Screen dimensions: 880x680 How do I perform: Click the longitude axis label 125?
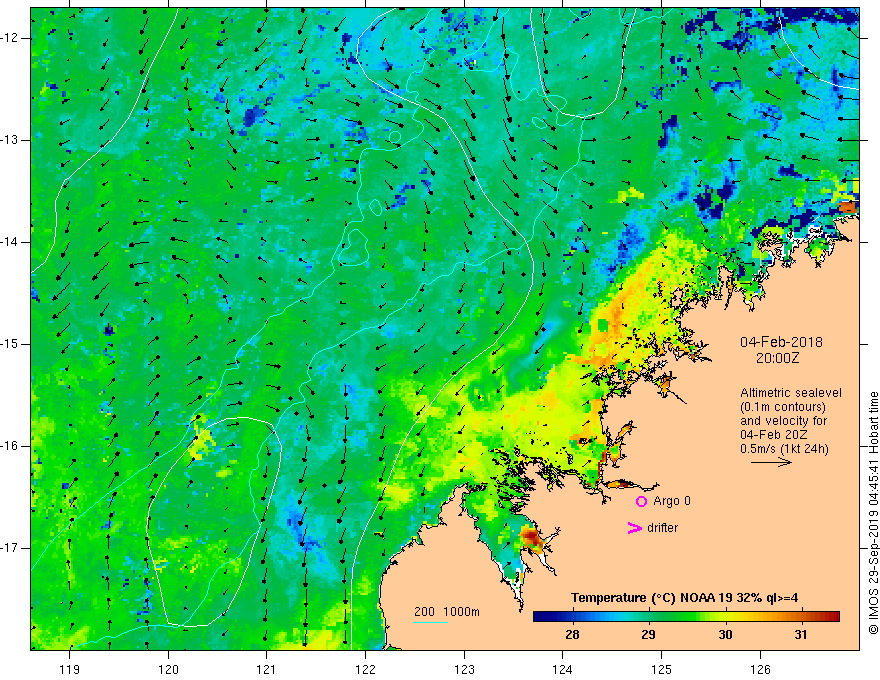pyautogui.click(x=662, y=669)
